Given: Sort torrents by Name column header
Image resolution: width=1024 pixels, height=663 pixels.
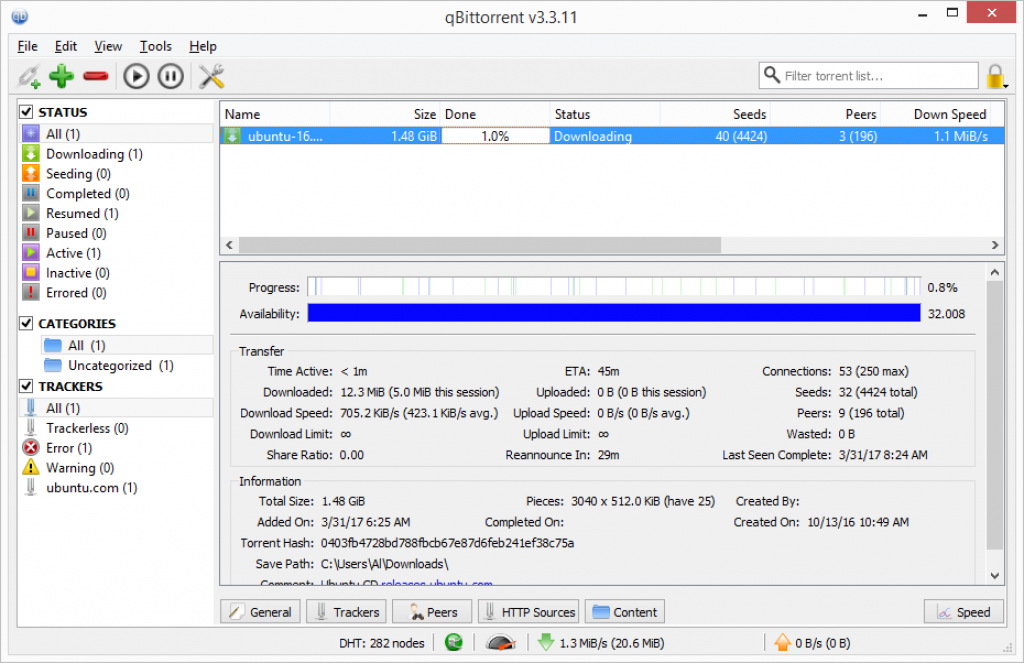Looking at the screenshot, I should (275, 114).
